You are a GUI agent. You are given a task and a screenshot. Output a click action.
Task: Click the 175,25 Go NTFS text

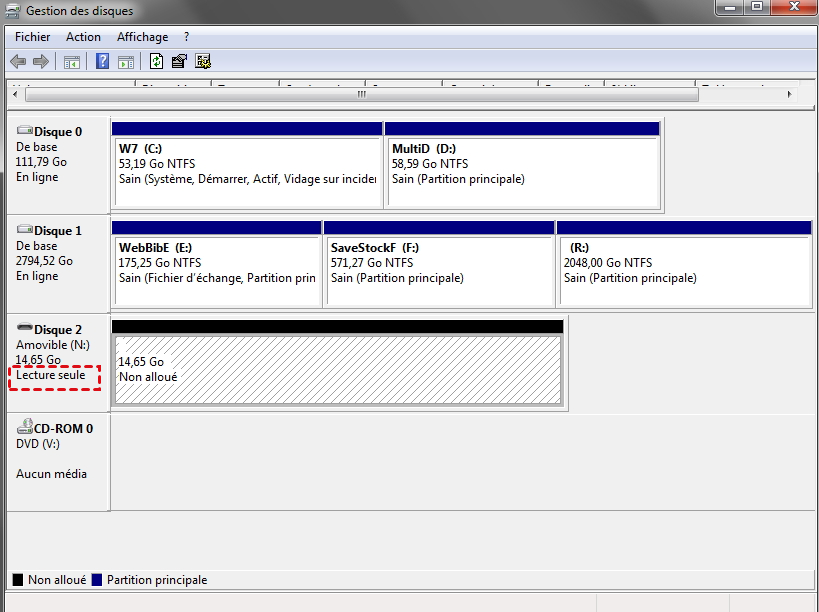click(x=160, y=263)
